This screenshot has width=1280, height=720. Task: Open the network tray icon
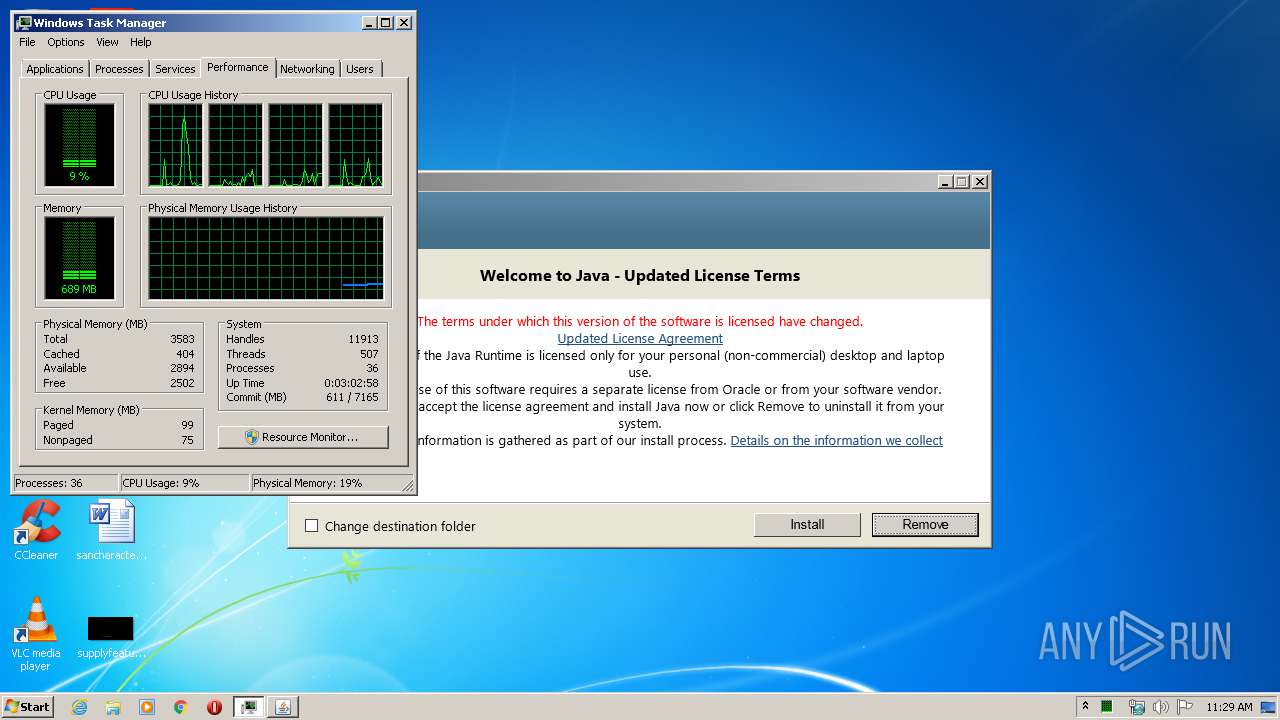coord(1136,707)
